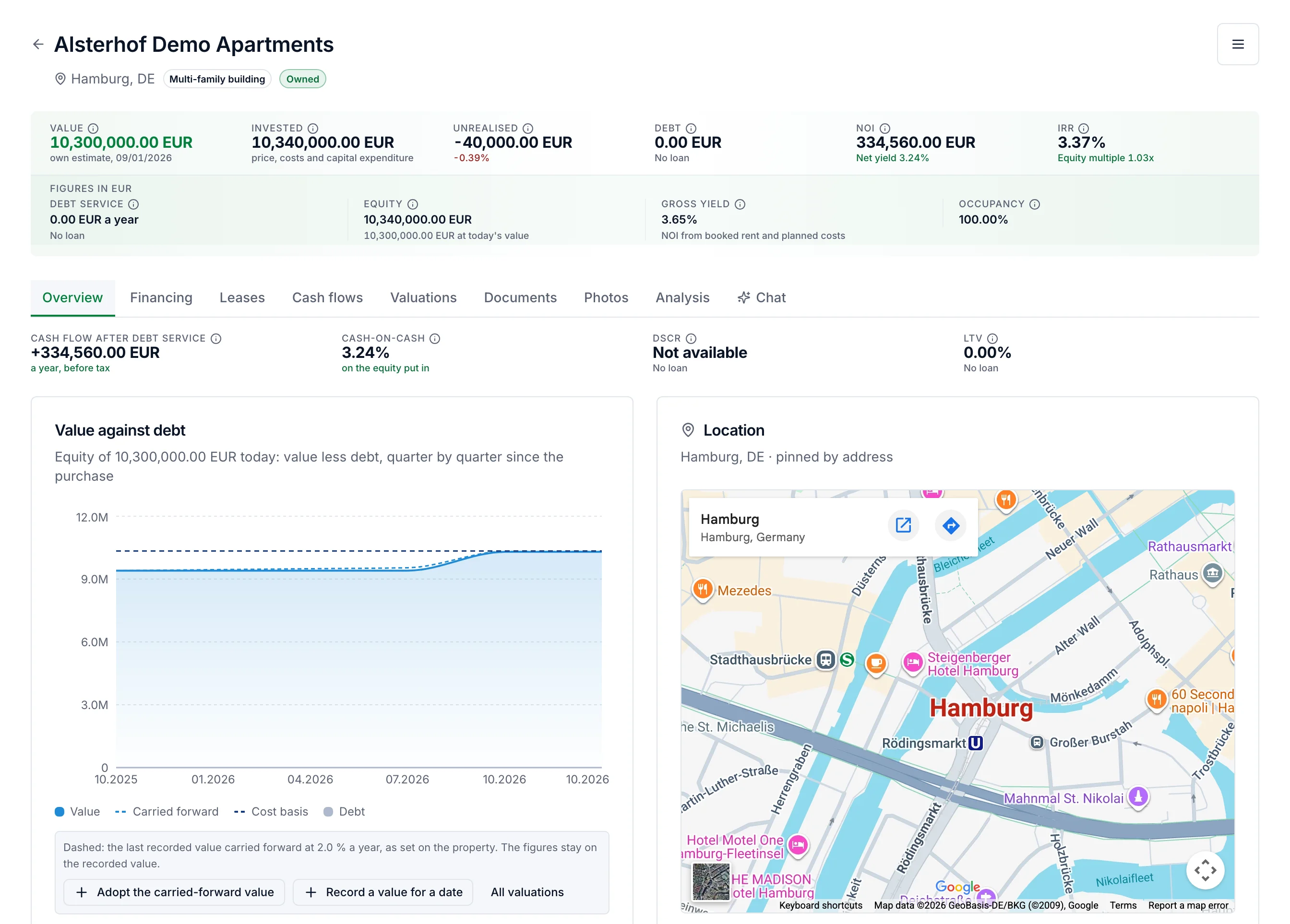Viewport: 1290px width, 924px height.
Task: Open the Chat tab
Action: (762, 298)
